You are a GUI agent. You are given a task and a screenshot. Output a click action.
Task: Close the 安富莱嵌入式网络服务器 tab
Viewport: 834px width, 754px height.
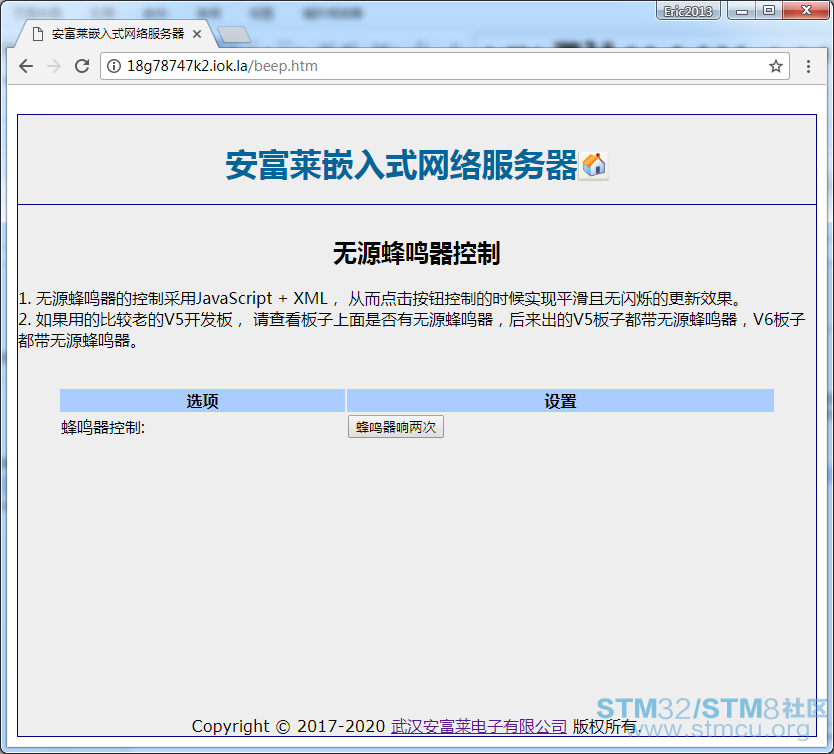[197, 34]
